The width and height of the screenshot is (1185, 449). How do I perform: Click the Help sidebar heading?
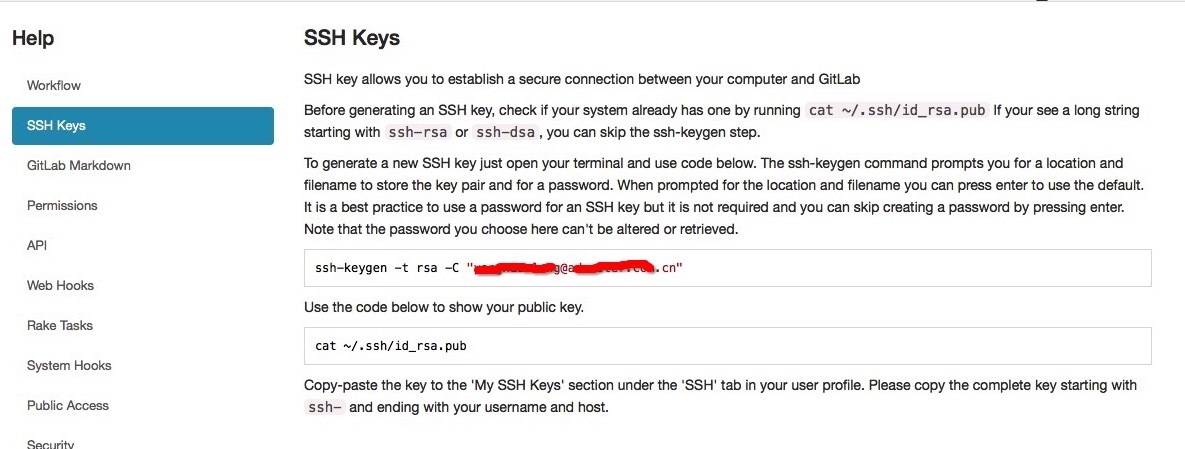point(33,38)
